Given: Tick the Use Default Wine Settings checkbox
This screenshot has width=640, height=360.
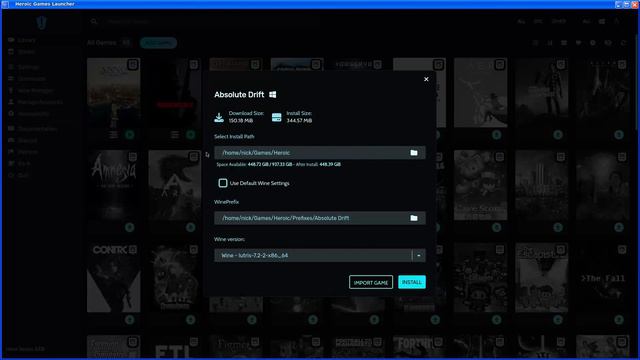Looking at the screenshot, I should click(223, 183).
